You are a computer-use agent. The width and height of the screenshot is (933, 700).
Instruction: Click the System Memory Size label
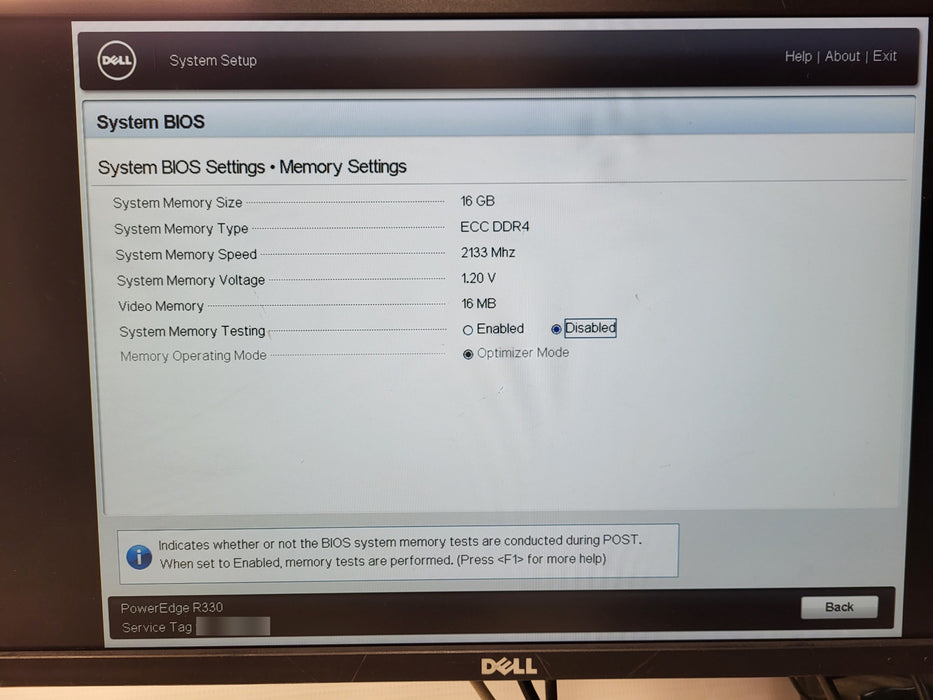(177, 203)
